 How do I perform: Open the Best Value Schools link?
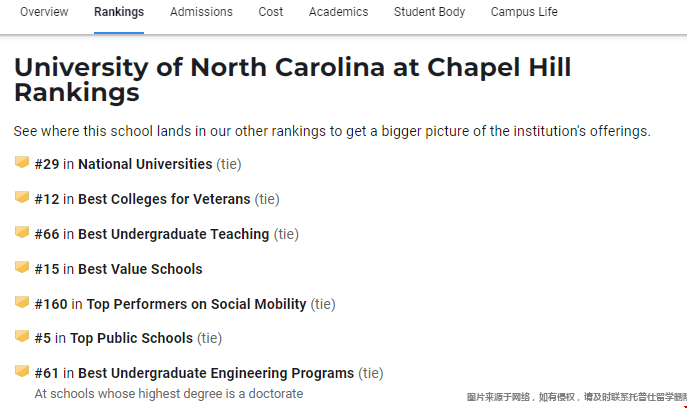[140, 269]
